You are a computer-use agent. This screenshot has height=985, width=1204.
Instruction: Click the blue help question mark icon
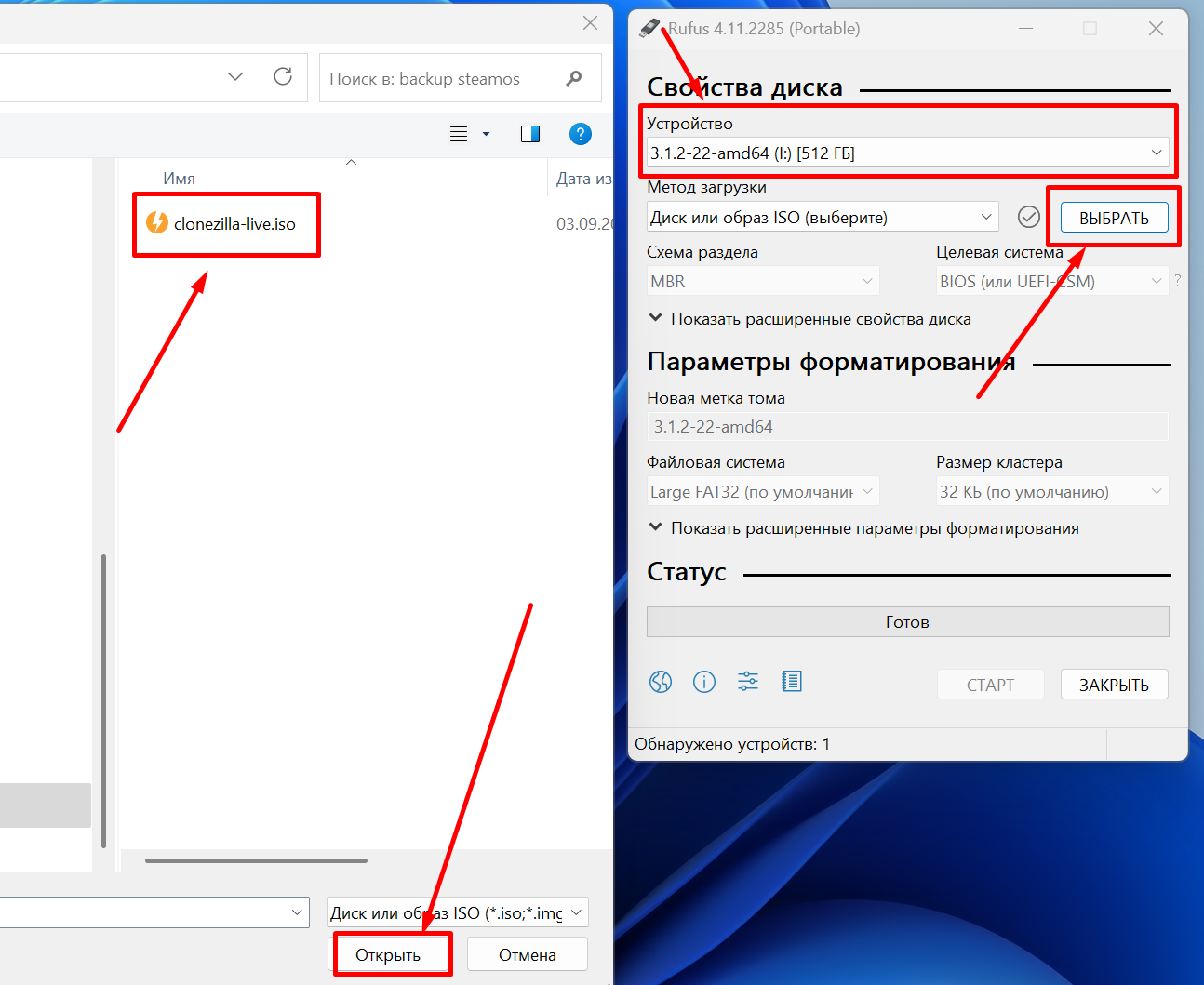click(x=580, y=134)
